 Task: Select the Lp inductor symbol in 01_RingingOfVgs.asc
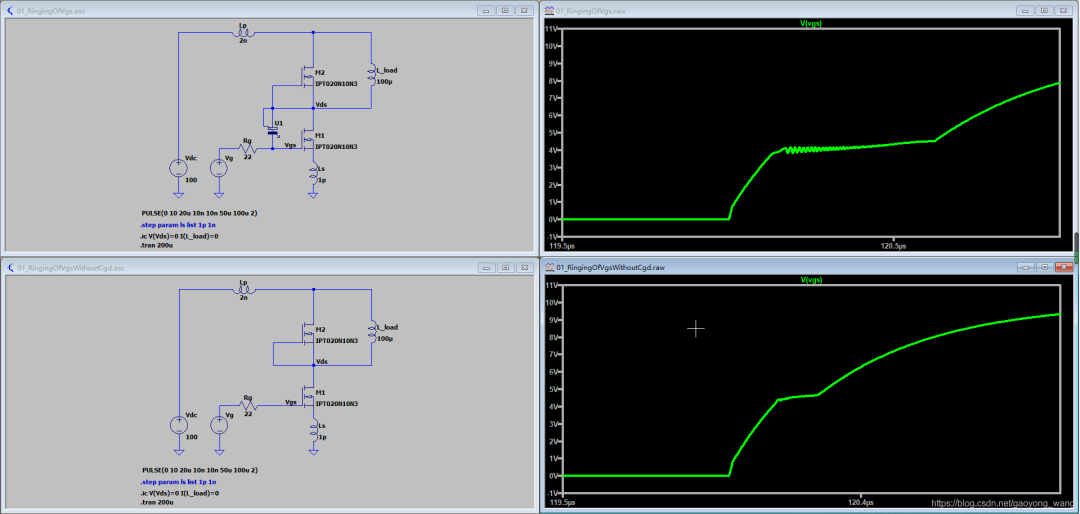point(242,32)
